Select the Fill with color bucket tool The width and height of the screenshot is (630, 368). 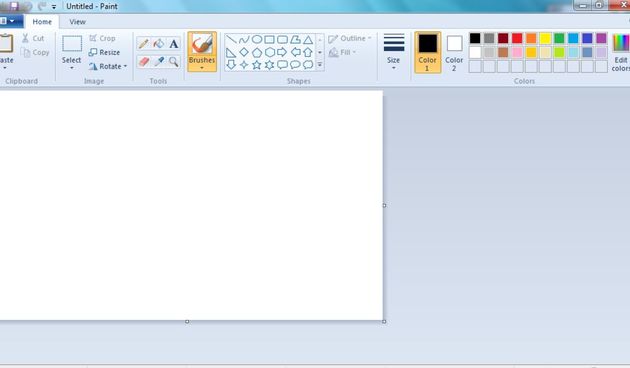[159, 43]
